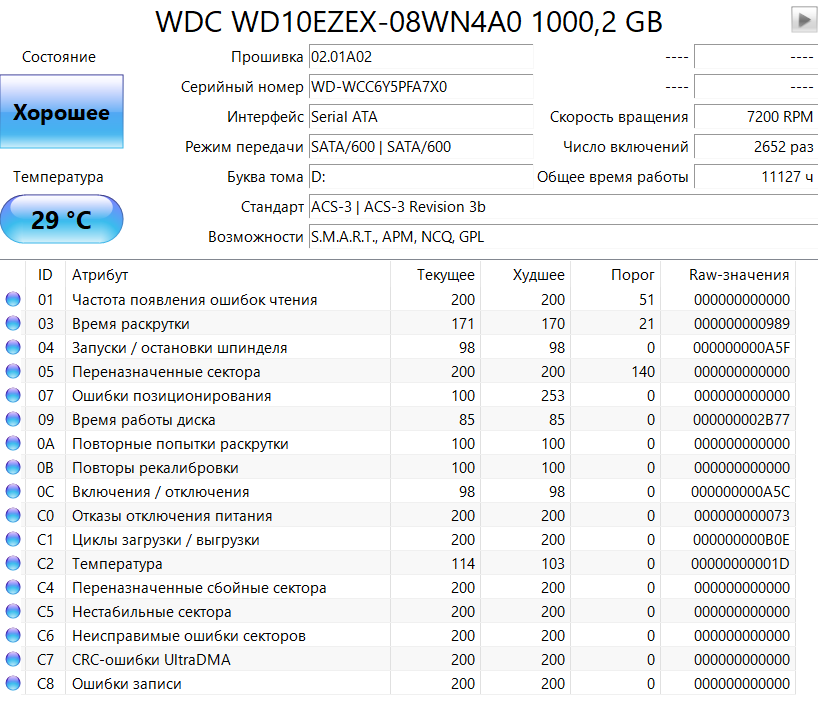Click the Прошивка field 02.01A02

coord(421,56)
